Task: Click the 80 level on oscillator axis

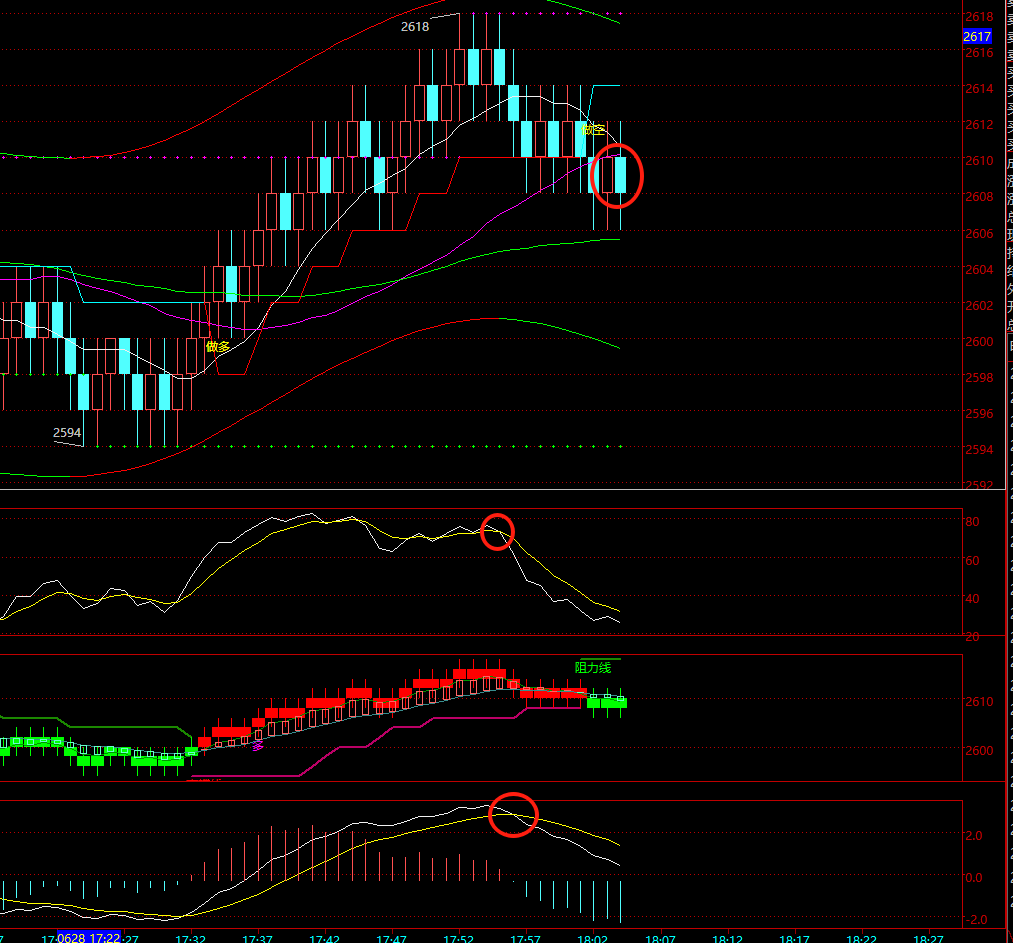Action: point(972,522)
